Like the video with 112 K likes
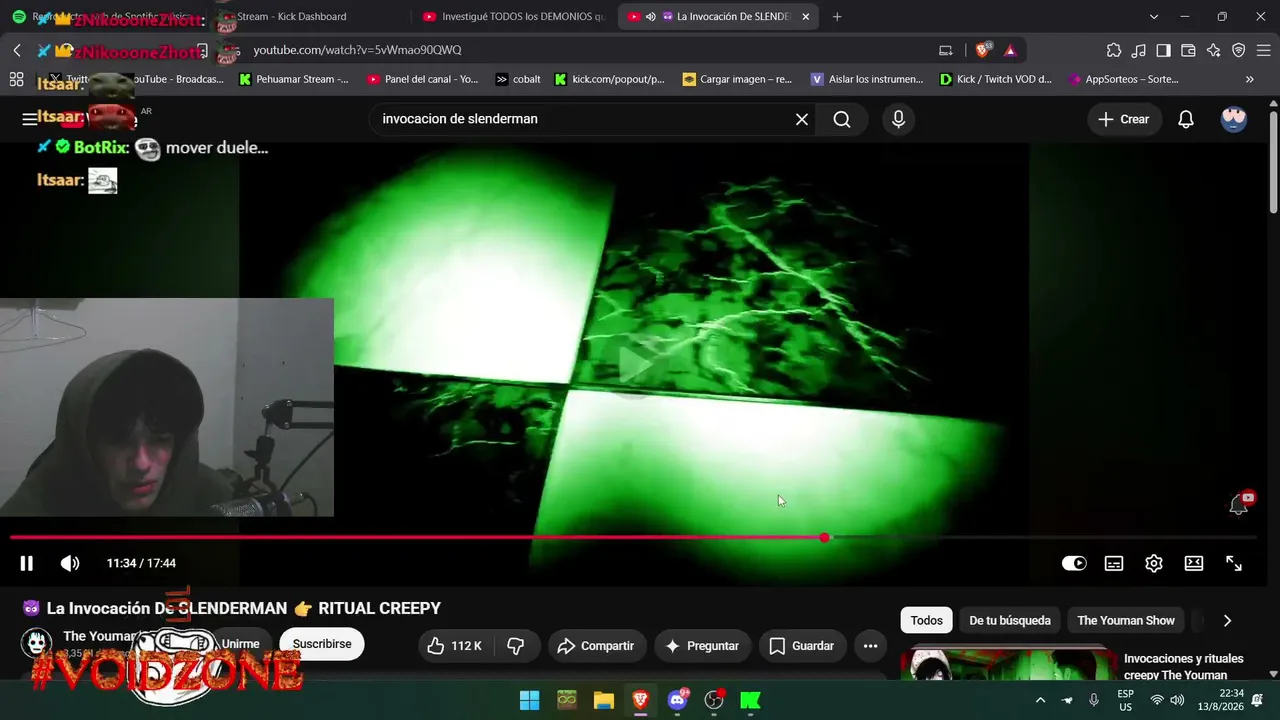Screen dimensions: 1280x720 tap(454, 646)
